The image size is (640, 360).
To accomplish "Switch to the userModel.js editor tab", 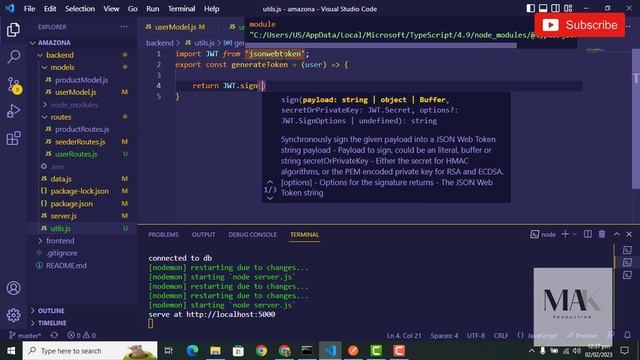I will coord(176,27).
